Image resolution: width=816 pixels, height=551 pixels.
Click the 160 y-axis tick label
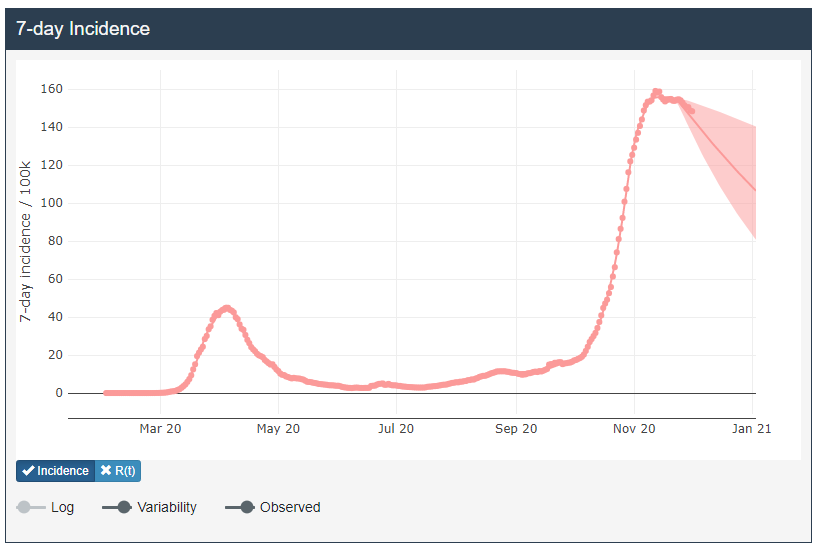tap(51, 89)
